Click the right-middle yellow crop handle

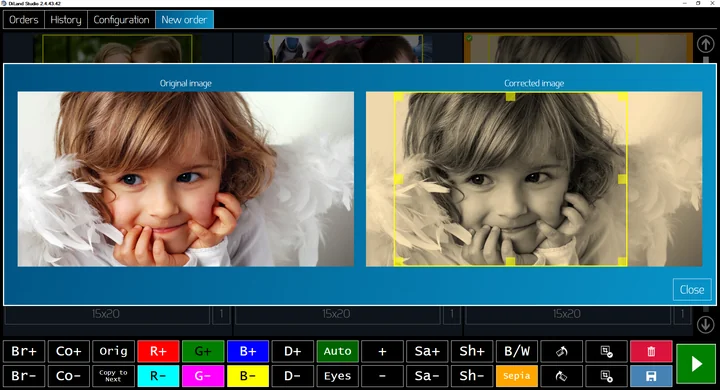tap(622, 179)
